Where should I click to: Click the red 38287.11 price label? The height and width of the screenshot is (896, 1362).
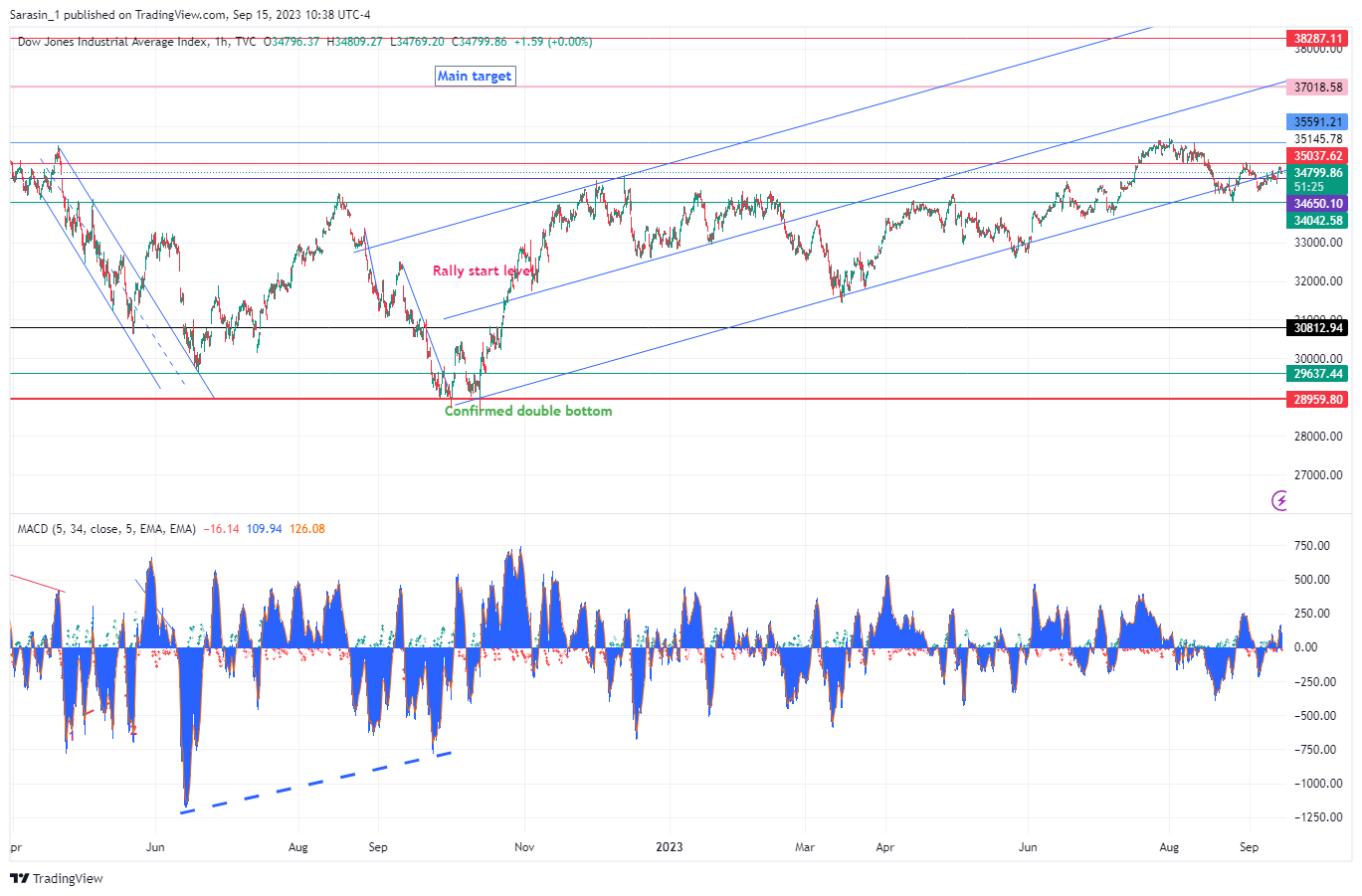click(x=1317, y=39)
